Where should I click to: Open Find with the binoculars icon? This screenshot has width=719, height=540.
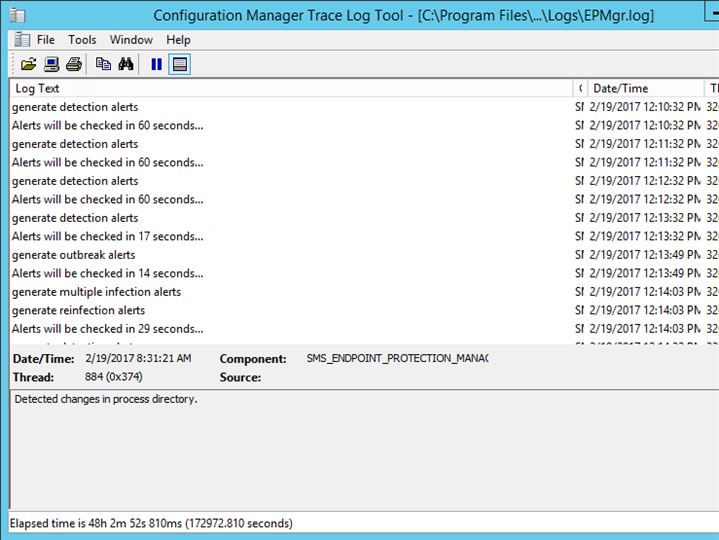pyautogui.click(x=126, y=64)
